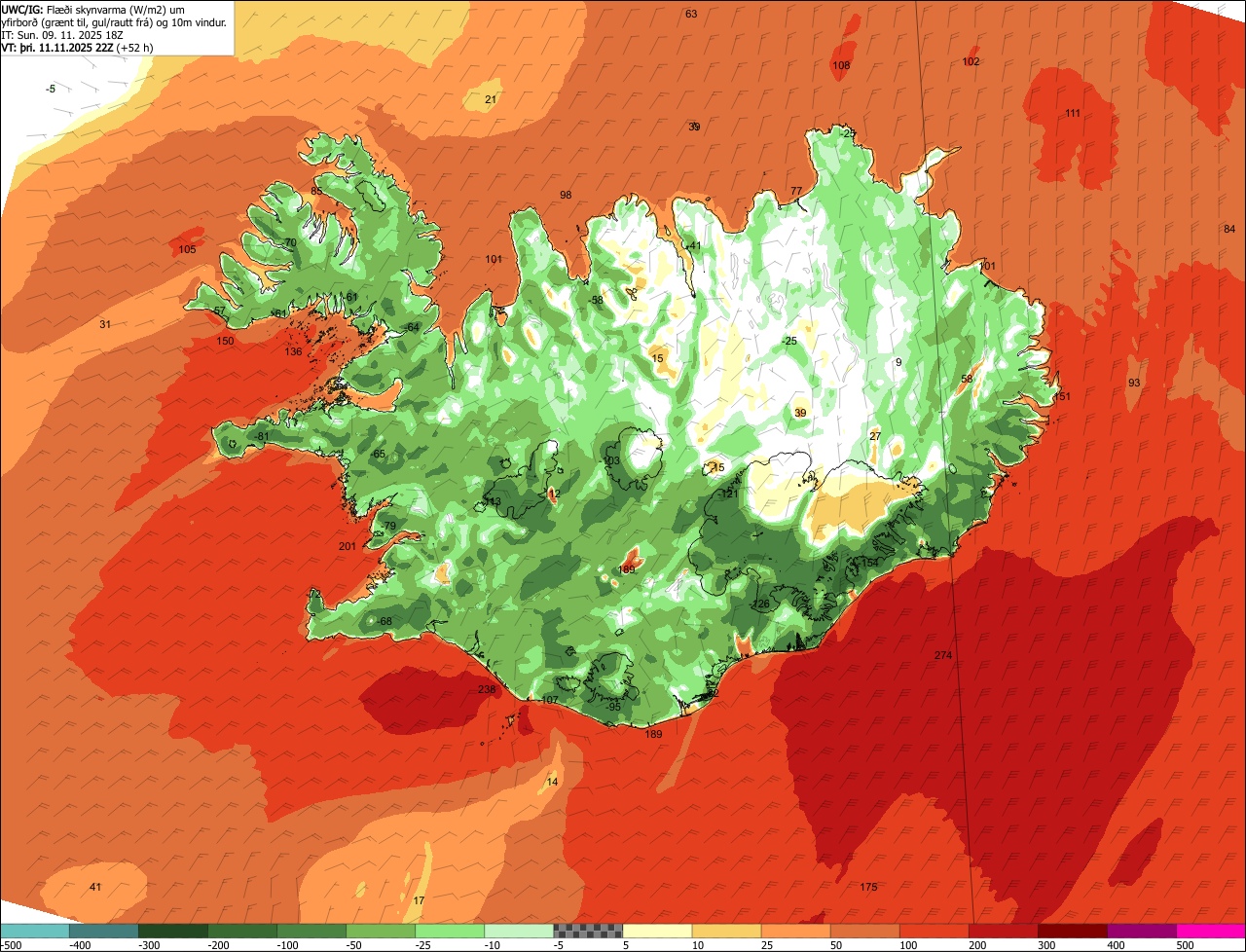The height and width of the screenshot is (952, 1246).
Task: Choose the light green -25 to -10 swatch
Action: click(x=450, y=930)
